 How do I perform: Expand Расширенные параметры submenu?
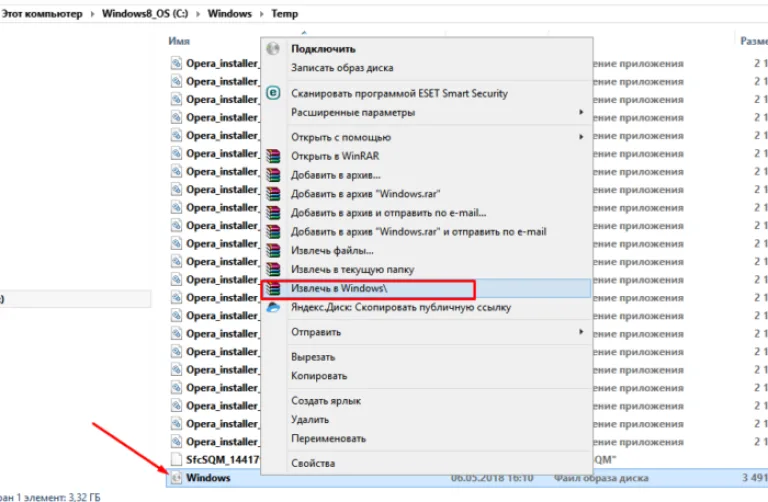pos(581,112)
